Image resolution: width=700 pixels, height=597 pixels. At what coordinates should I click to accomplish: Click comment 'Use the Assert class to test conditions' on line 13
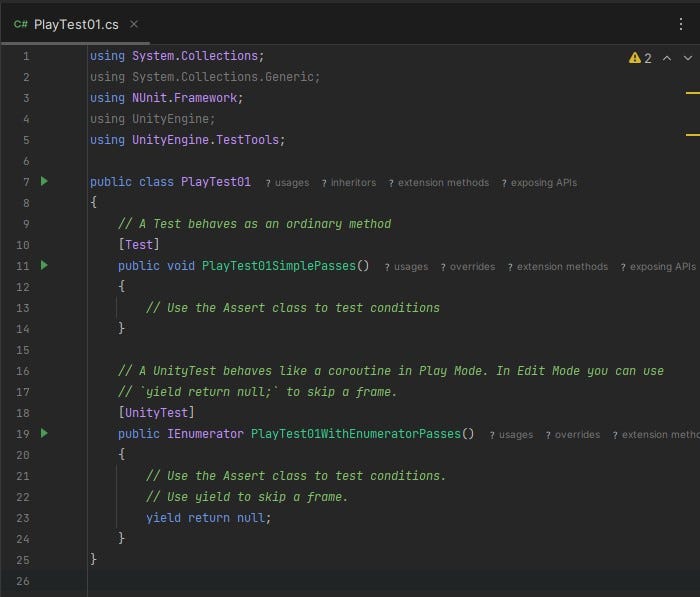click(x=293, y=308)
